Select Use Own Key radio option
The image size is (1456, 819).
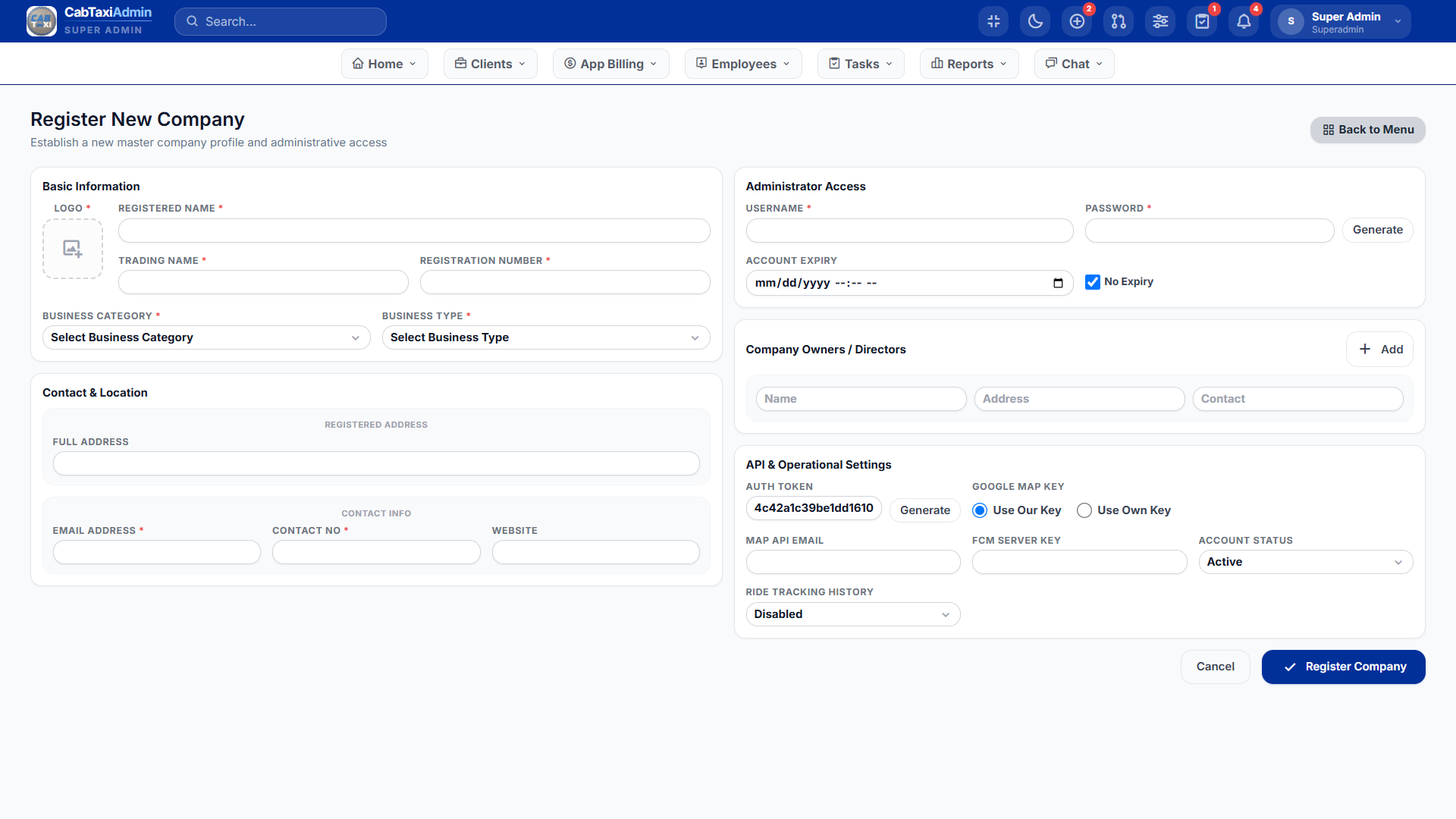(x=1084, y=510)
